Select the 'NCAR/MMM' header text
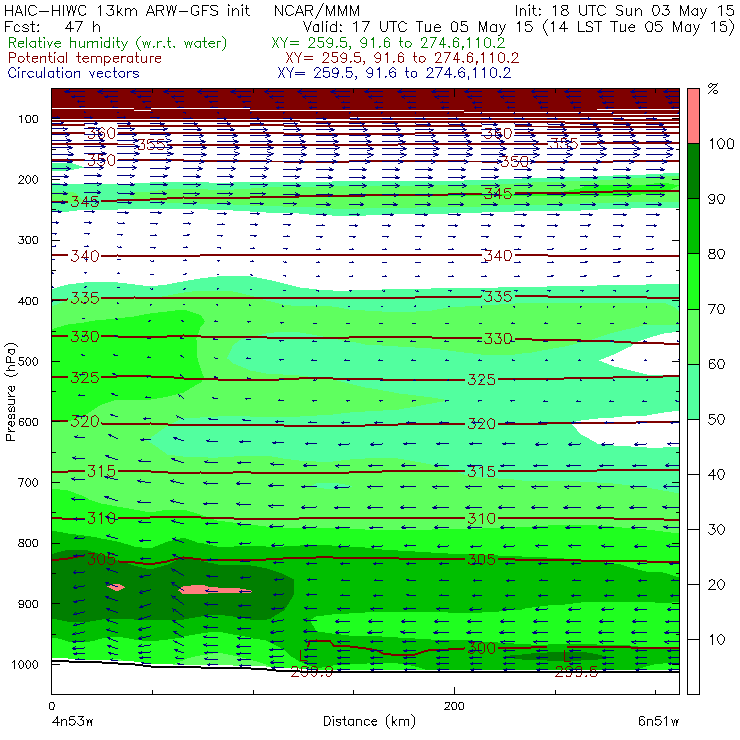This screenshot has height=740, width=740. tap(317, 11)
